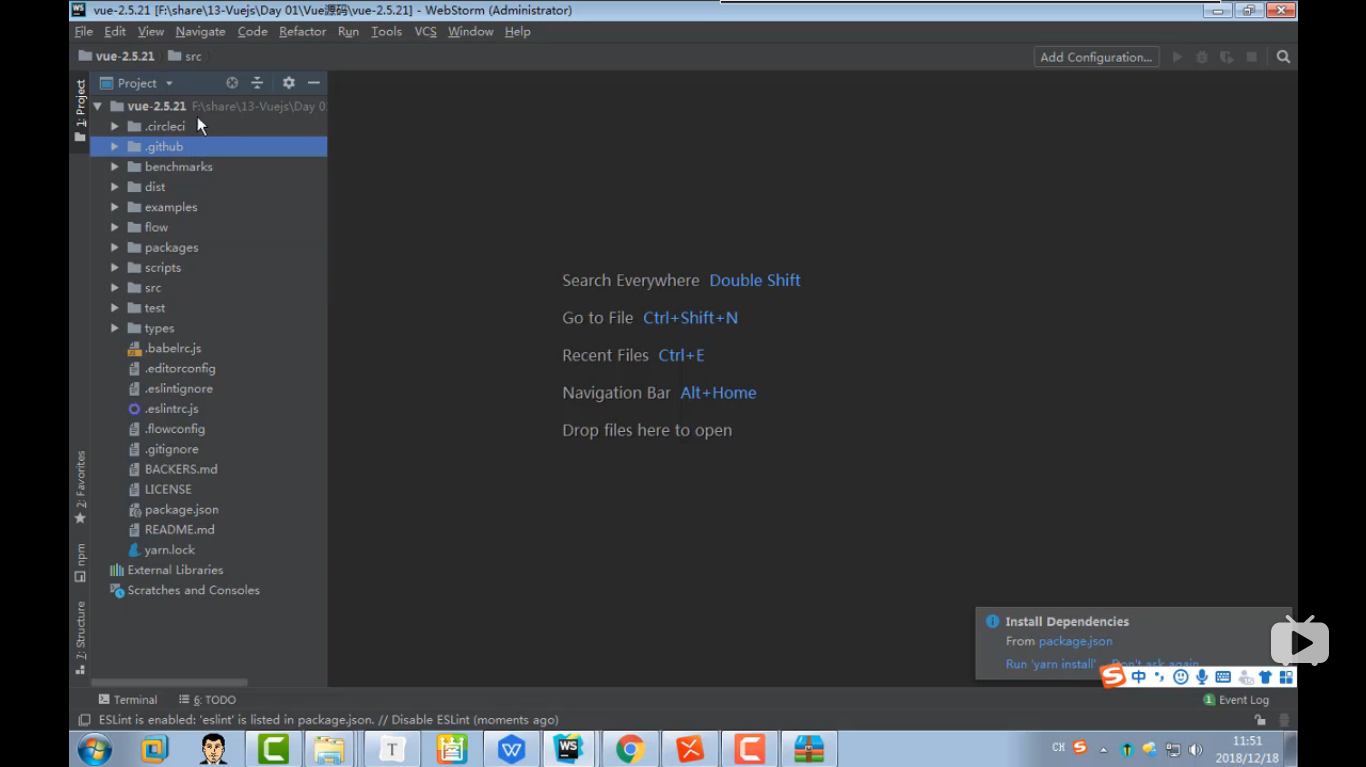Toggle Sogou Chinese/English mode (中)
This screenshot has height=767, width=1366.
tap(1139, 677)
